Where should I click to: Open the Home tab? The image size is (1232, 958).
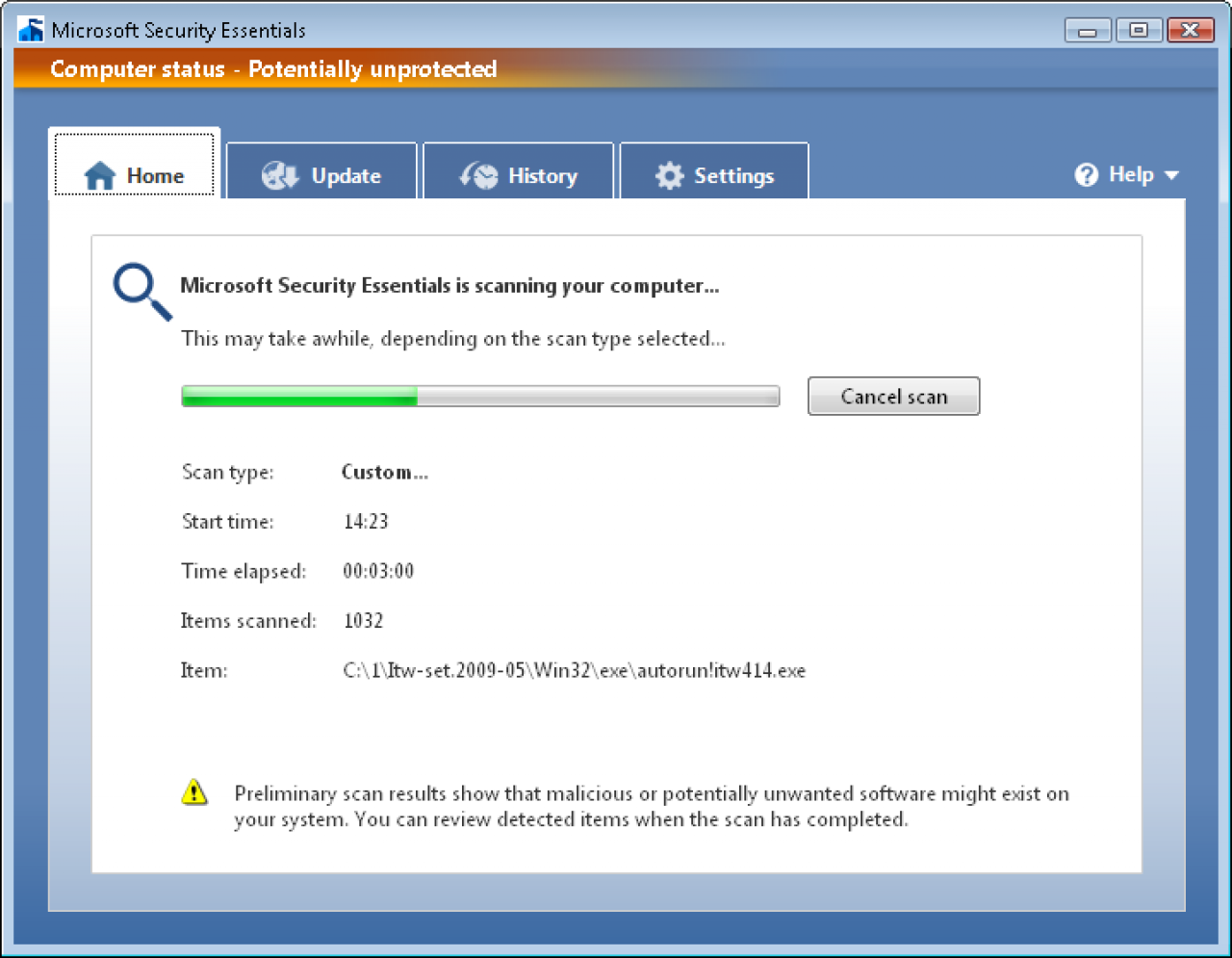(135, 165)
